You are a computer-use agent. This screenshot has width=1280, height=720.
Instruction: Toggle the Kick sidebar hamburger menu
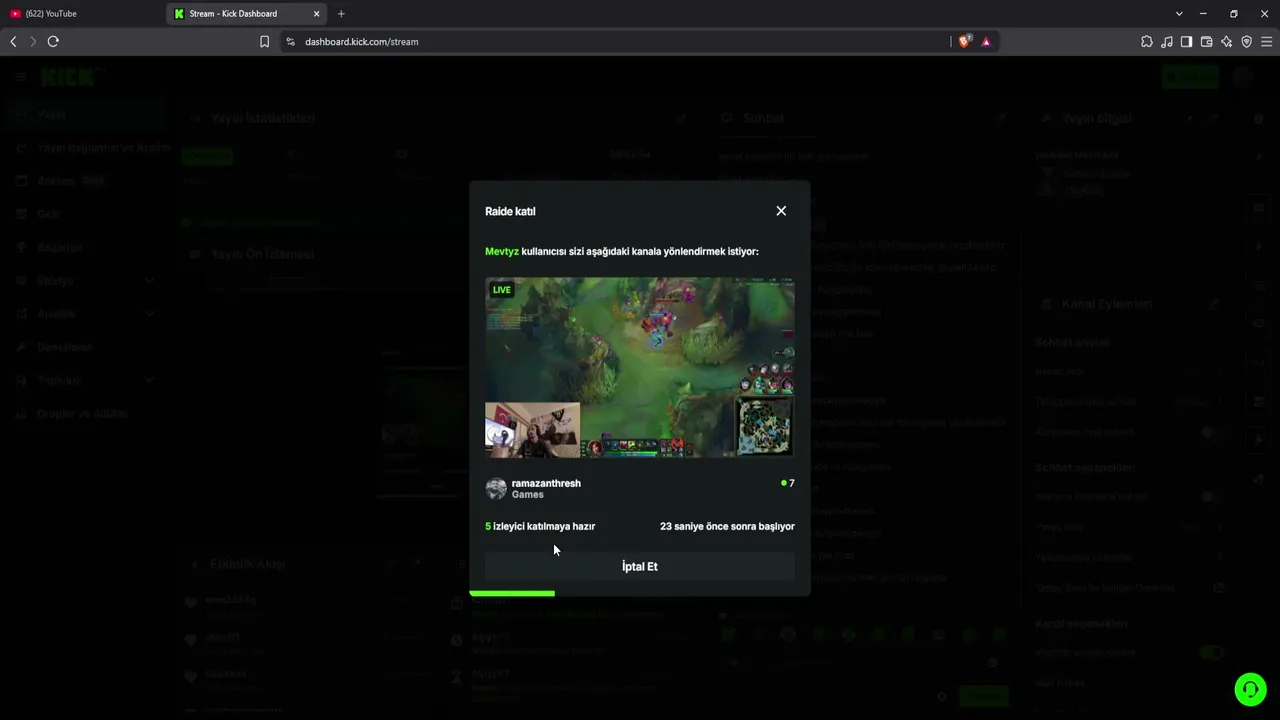pos(21,76)
